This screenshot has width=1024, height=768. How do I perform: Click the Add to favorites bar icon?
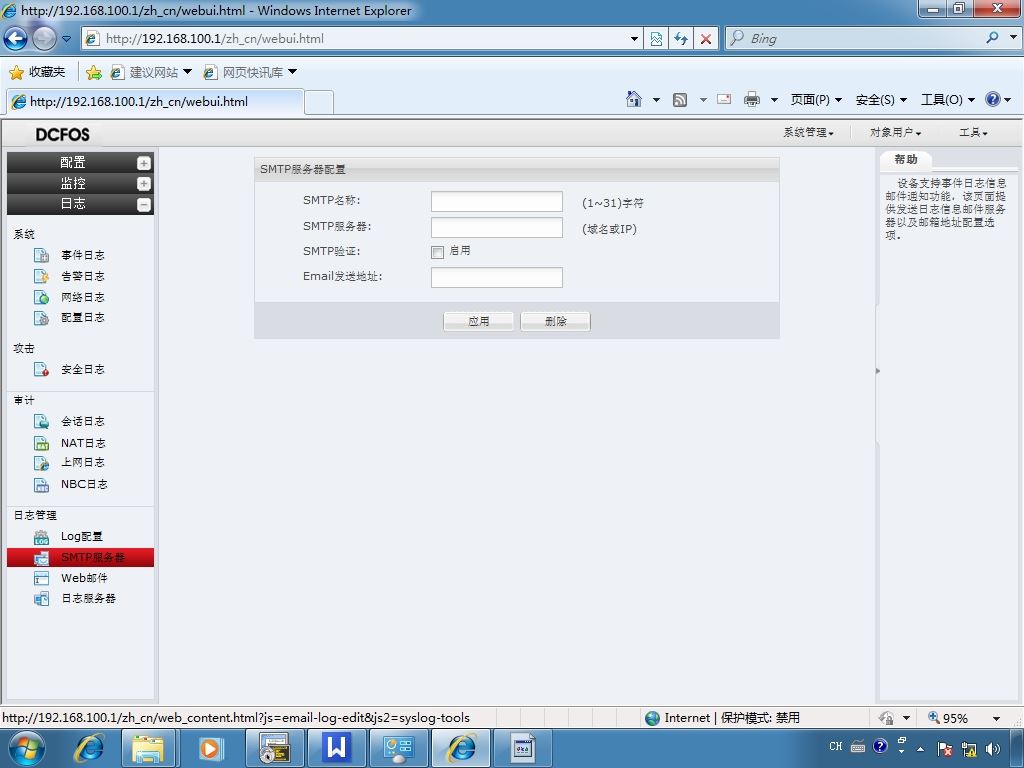[94, 72]
